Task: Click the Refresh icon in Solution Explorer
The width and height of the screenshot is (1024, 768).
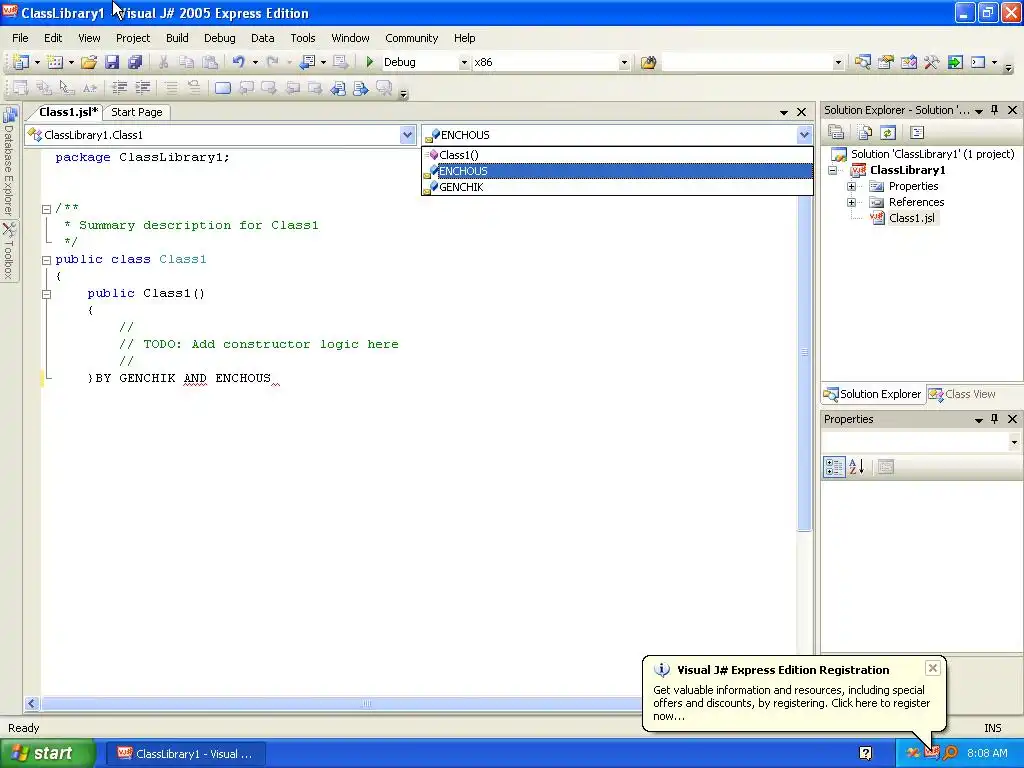Action: click(x=888, y=133)
